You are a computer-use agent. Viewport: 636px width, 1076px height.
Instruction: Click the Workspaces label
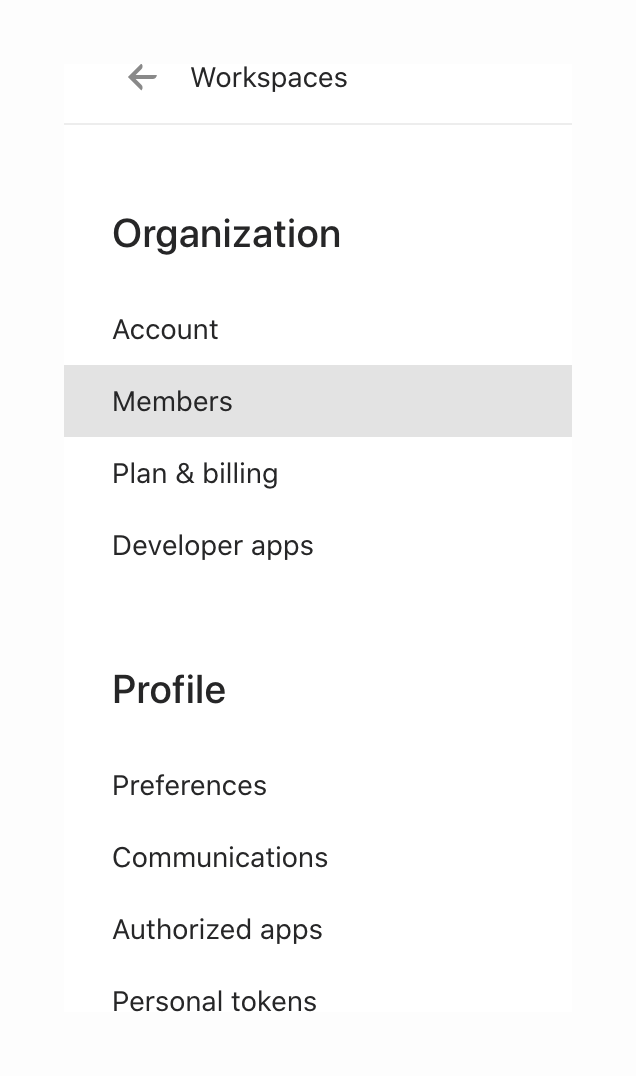[x=268, y=77]
